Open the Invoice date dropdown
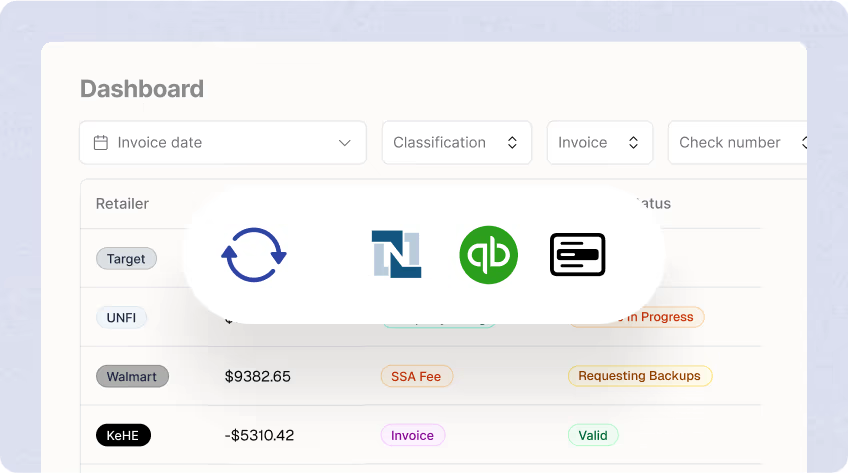The image size is (848, 473). pos(223,143)
